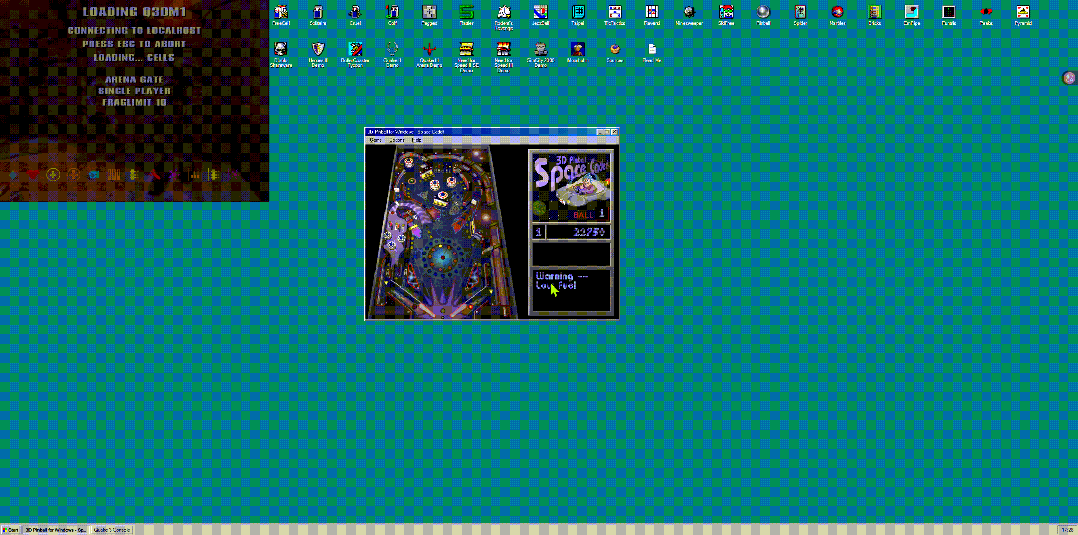This screenshot has height=535, width=1078.
Task: Open the Taipei game icon
Action: coord(578,15)
